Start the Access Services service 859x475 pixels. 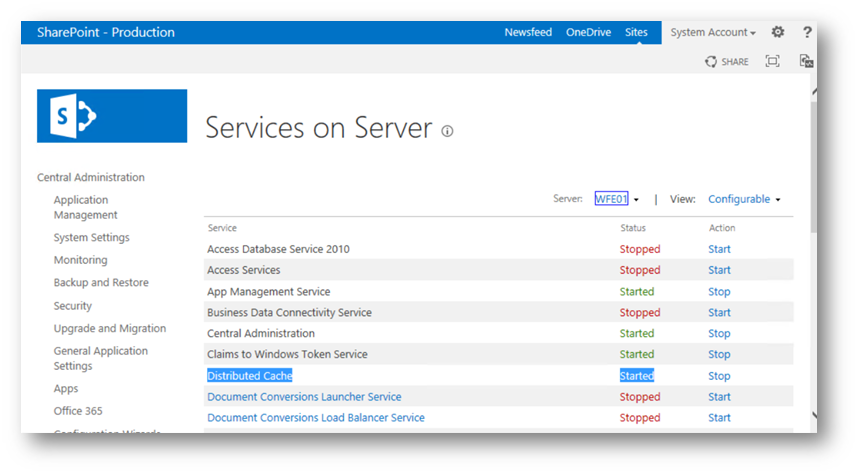point(719,270)
